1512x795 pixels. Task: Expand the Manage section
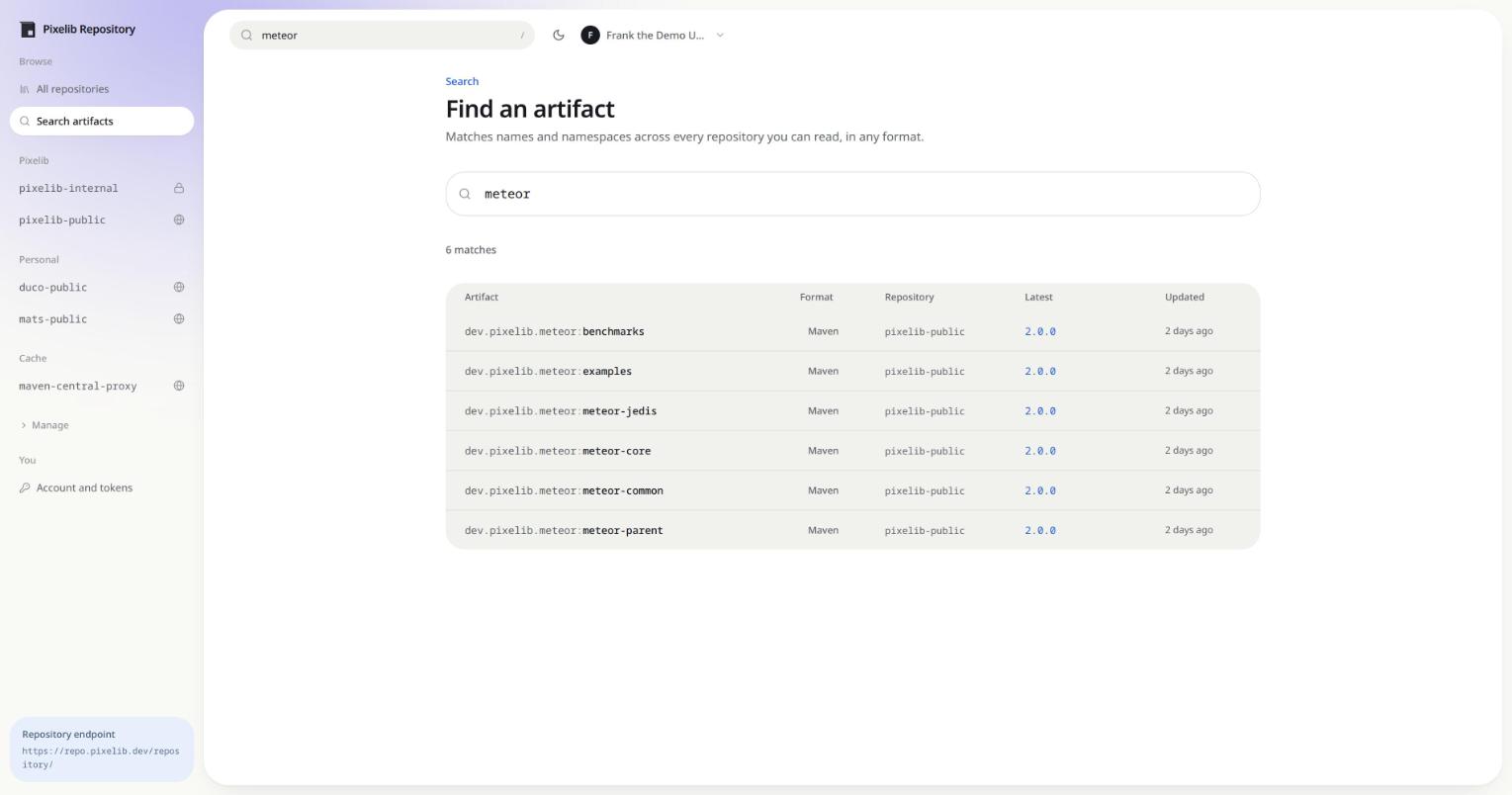coord(44,425)
